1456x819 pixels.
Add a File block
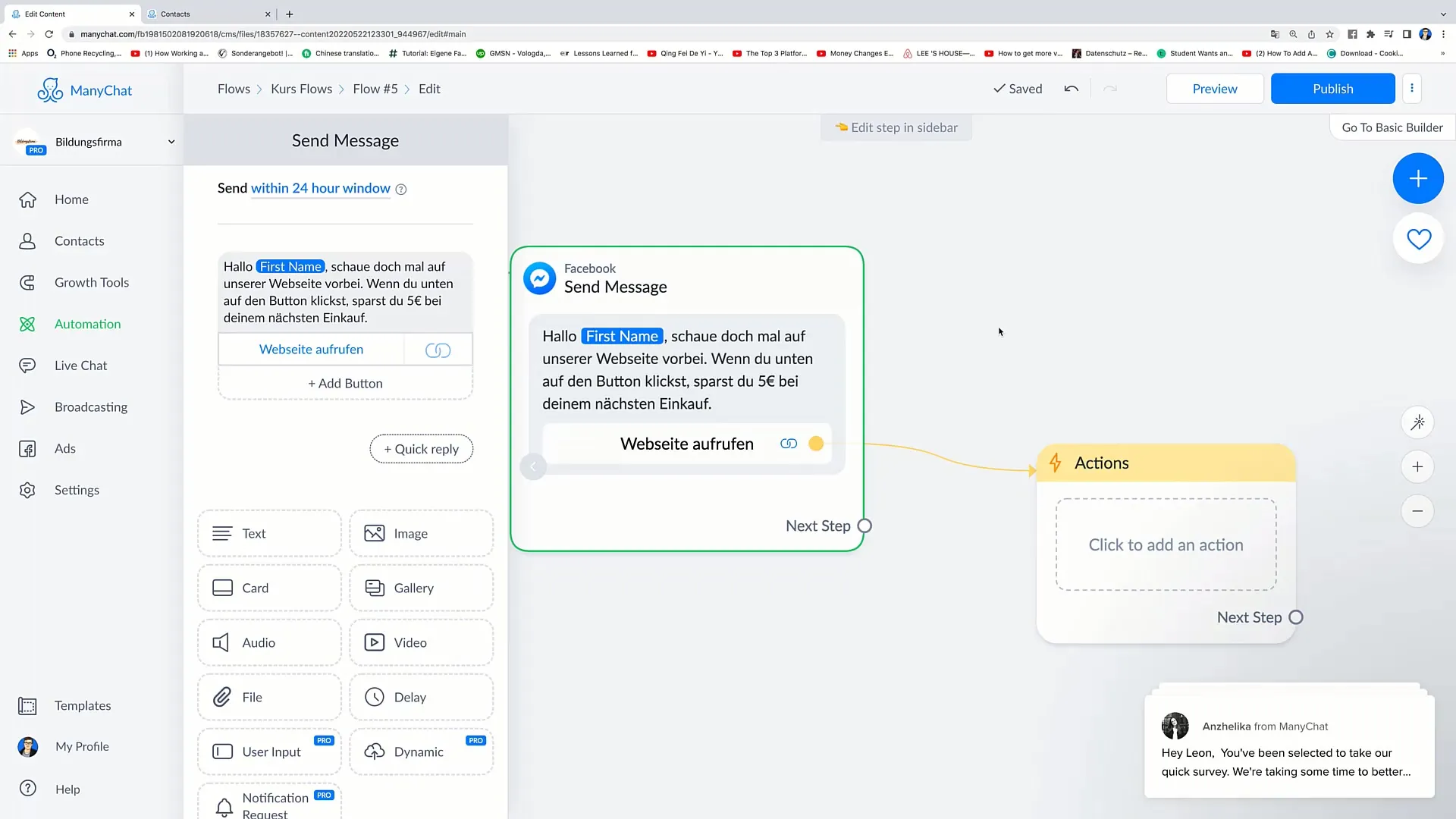click(x=269, y=698)
